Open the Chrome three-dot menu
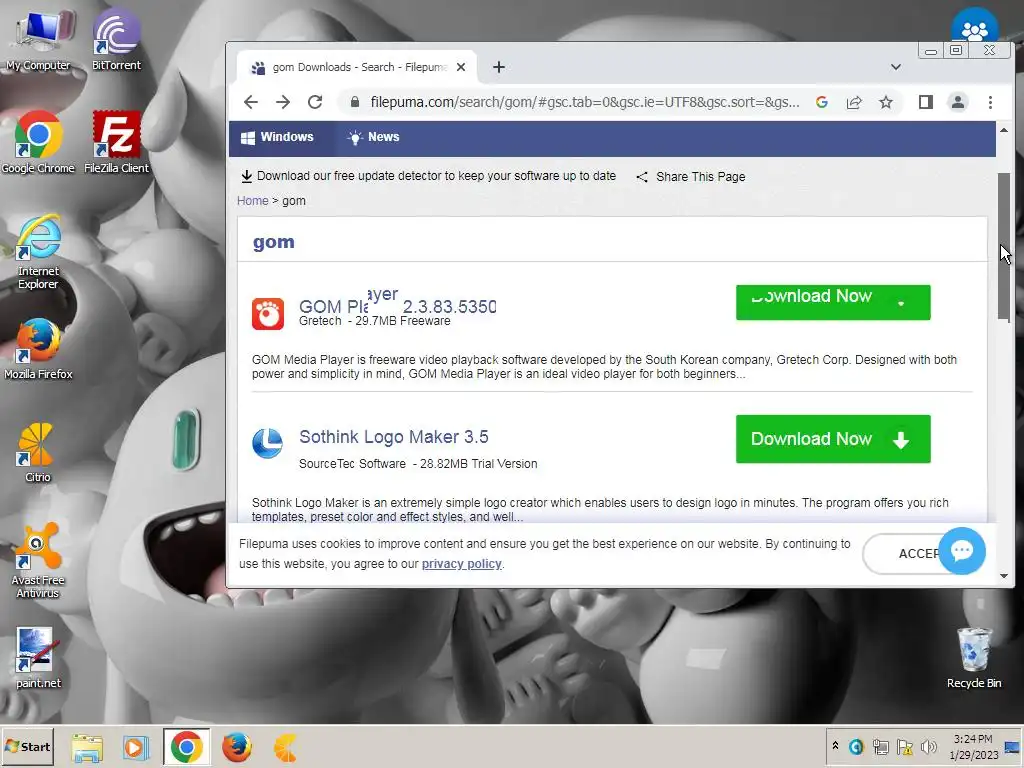Viewport: 1024px width, 768px height. pyautogui.click(x=990, y=102)
